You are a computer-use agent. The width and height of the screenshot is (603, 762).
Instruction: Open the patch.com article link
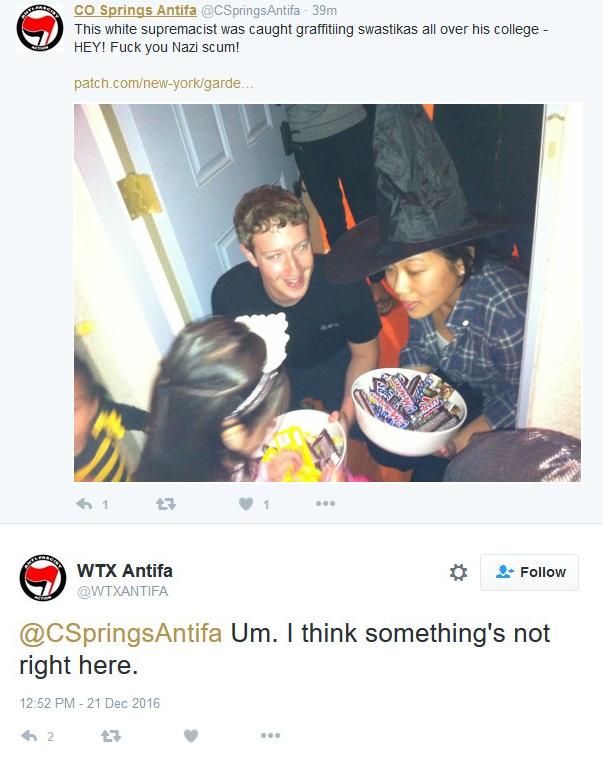[x=164, y=83]
